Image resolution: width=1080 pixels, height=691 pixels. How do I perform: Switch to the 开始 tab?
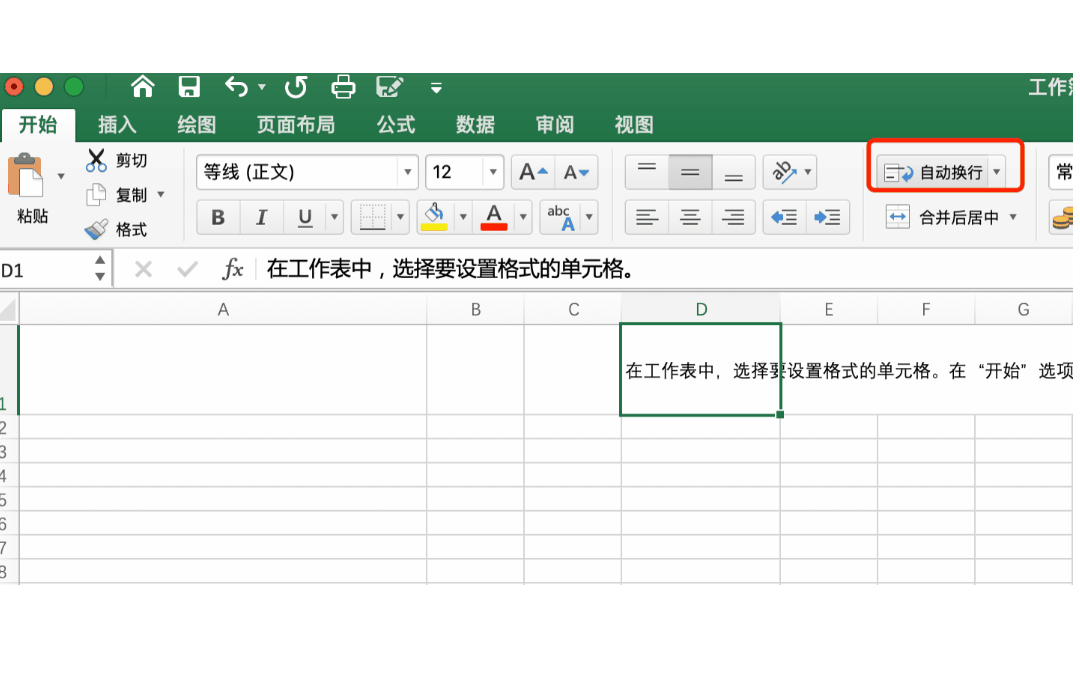(x=38, y=125)
